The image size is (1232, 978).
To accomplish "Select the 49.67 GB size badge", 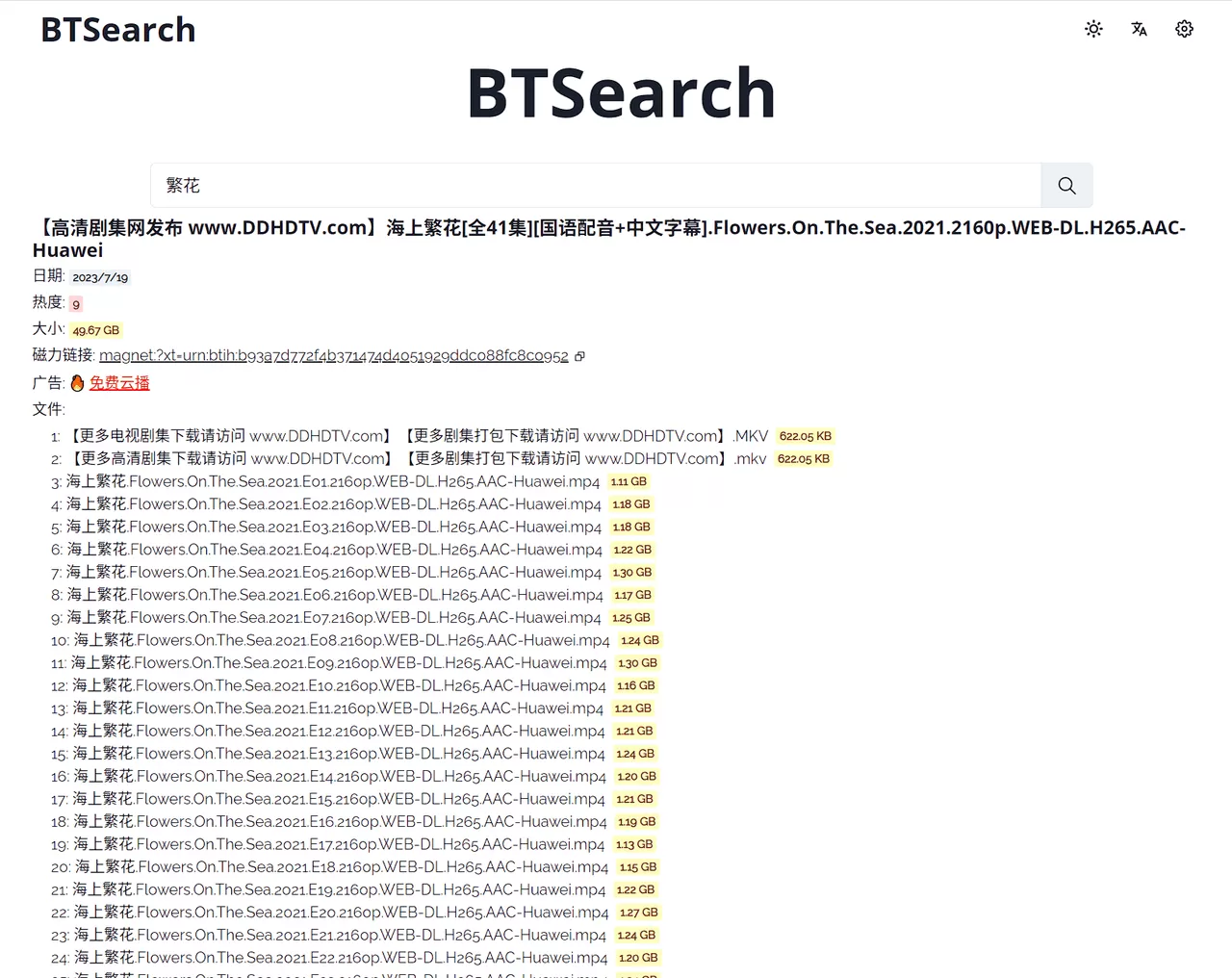I will [95, 329].
